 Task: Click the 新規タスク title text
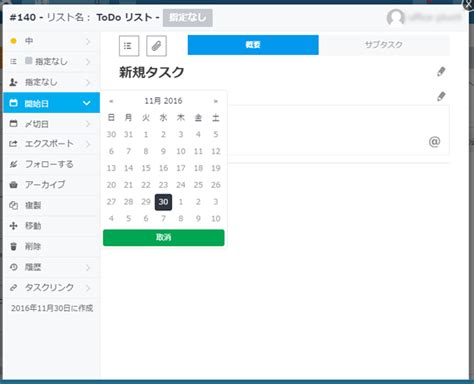tap(152, 72)
